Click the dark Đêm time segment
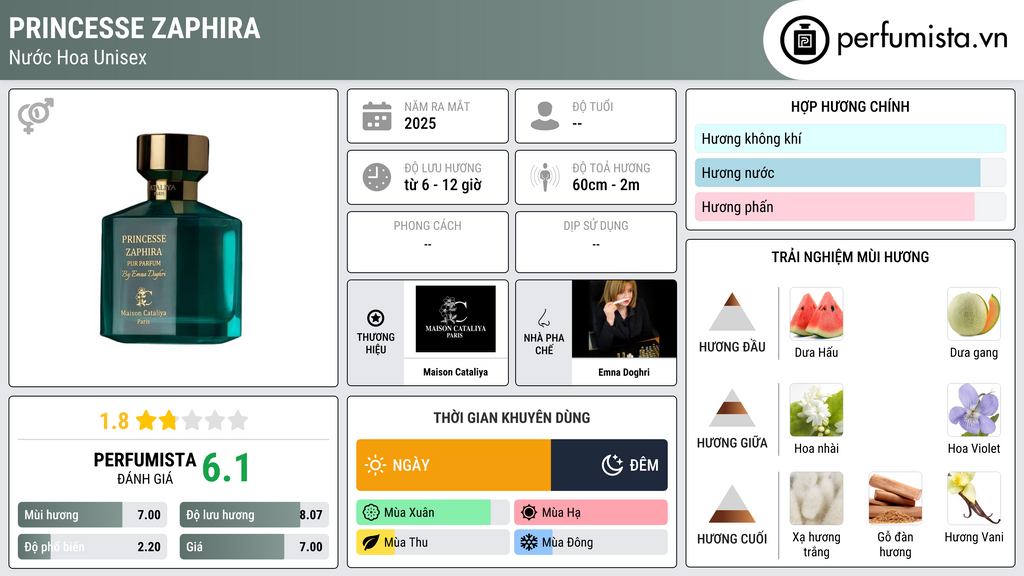 [609, 465]
